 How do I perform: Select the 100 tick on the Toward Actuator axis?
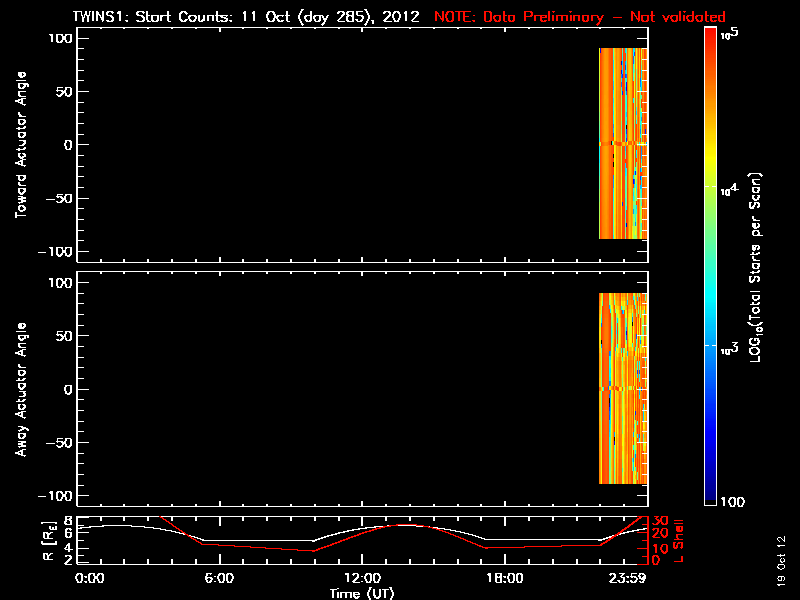coord(60,38)
